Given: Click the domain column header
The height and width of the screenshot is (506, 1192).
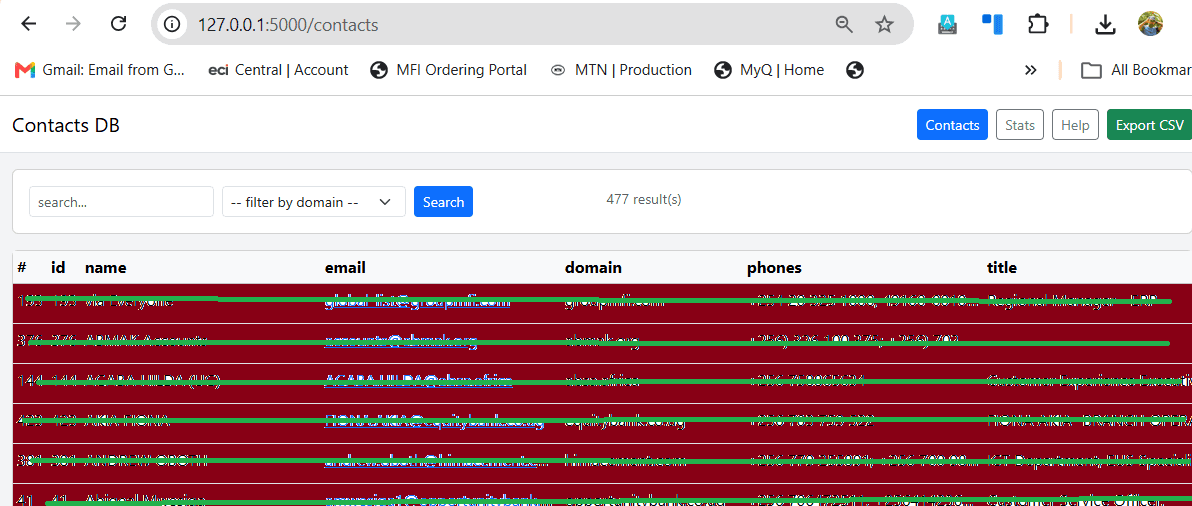Looking at the screenshot, I should coord(593,267).
